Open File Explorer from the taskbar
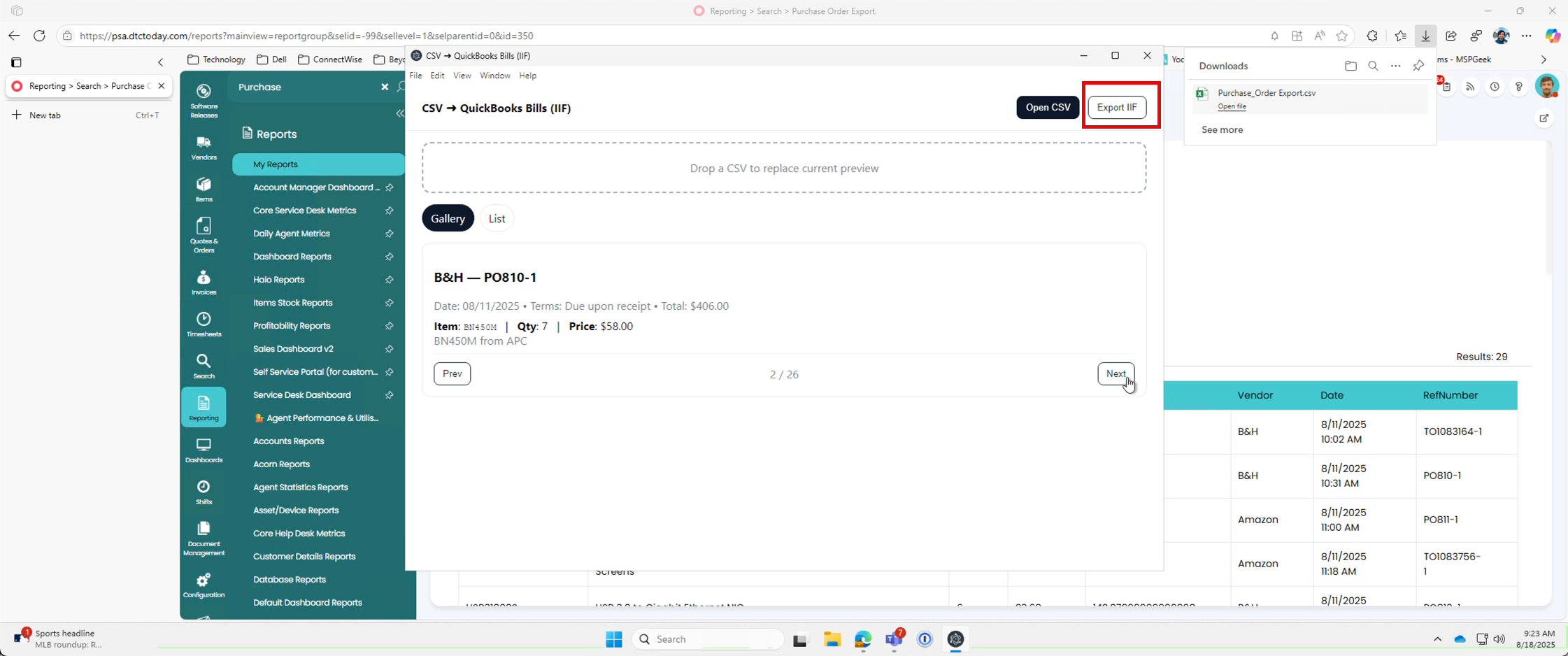This screenshot has width=1568, height=656. pyautogui.click(x=832, y=639)
